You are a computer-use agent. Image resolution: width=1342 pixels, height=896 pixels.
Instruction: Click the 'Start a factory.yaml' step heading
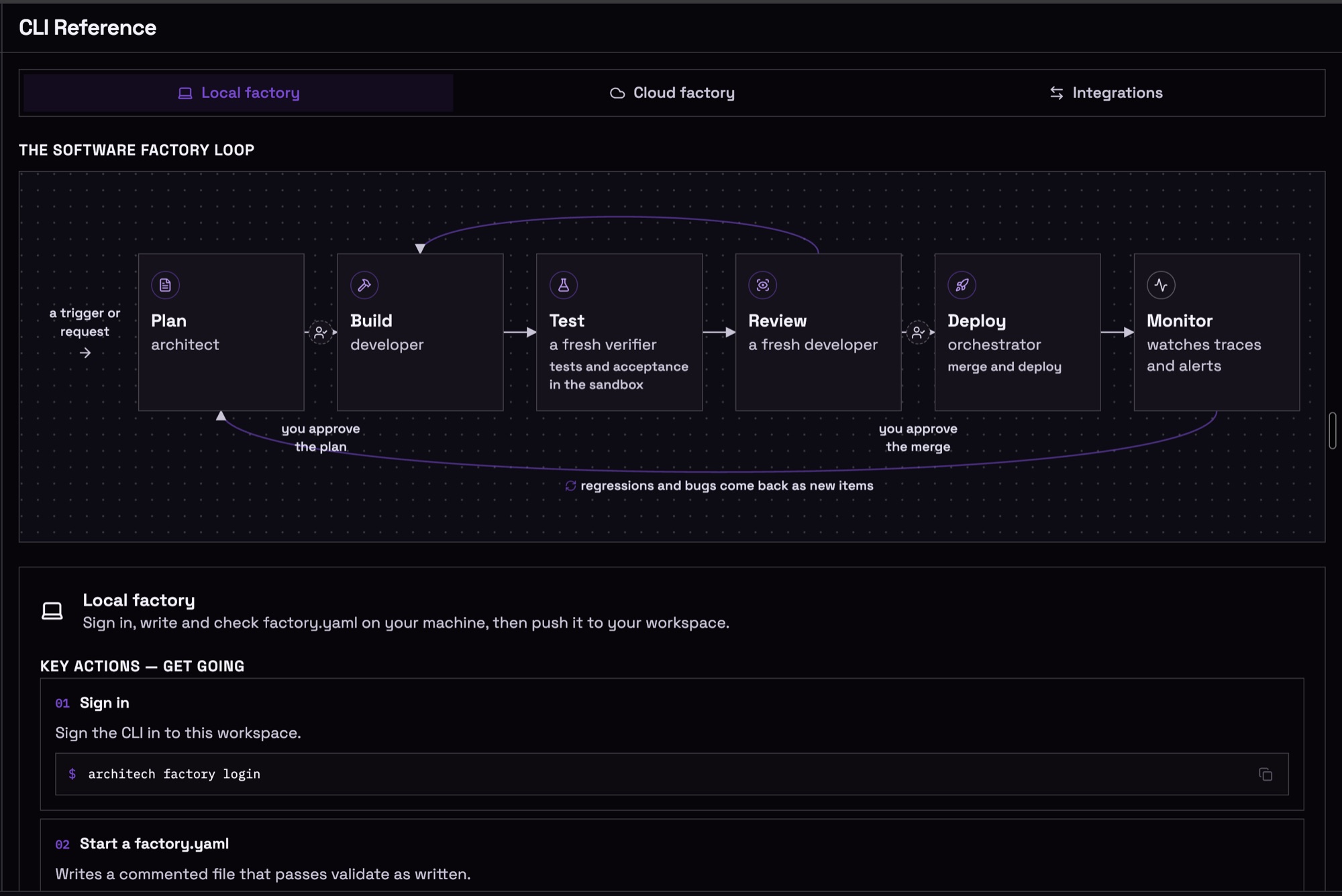tap(154, 844)
